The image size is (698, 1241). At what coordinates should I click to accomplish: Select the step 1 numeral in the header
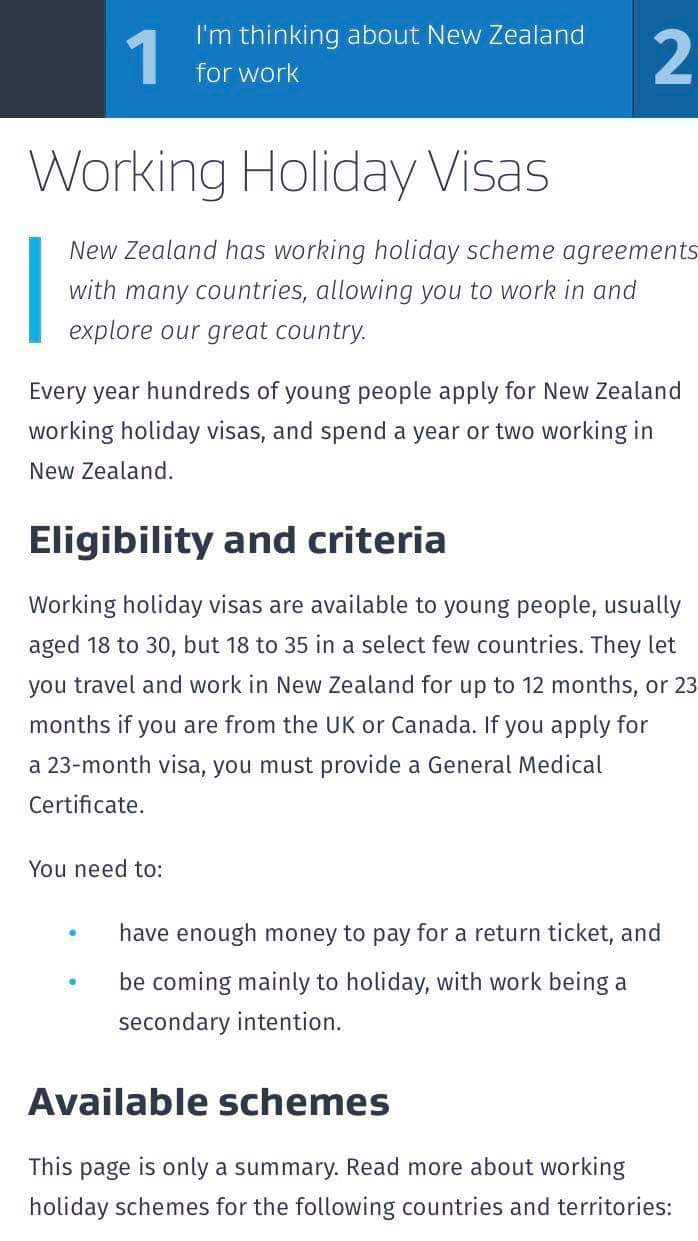pyautogui.click(x=142, y=58)
